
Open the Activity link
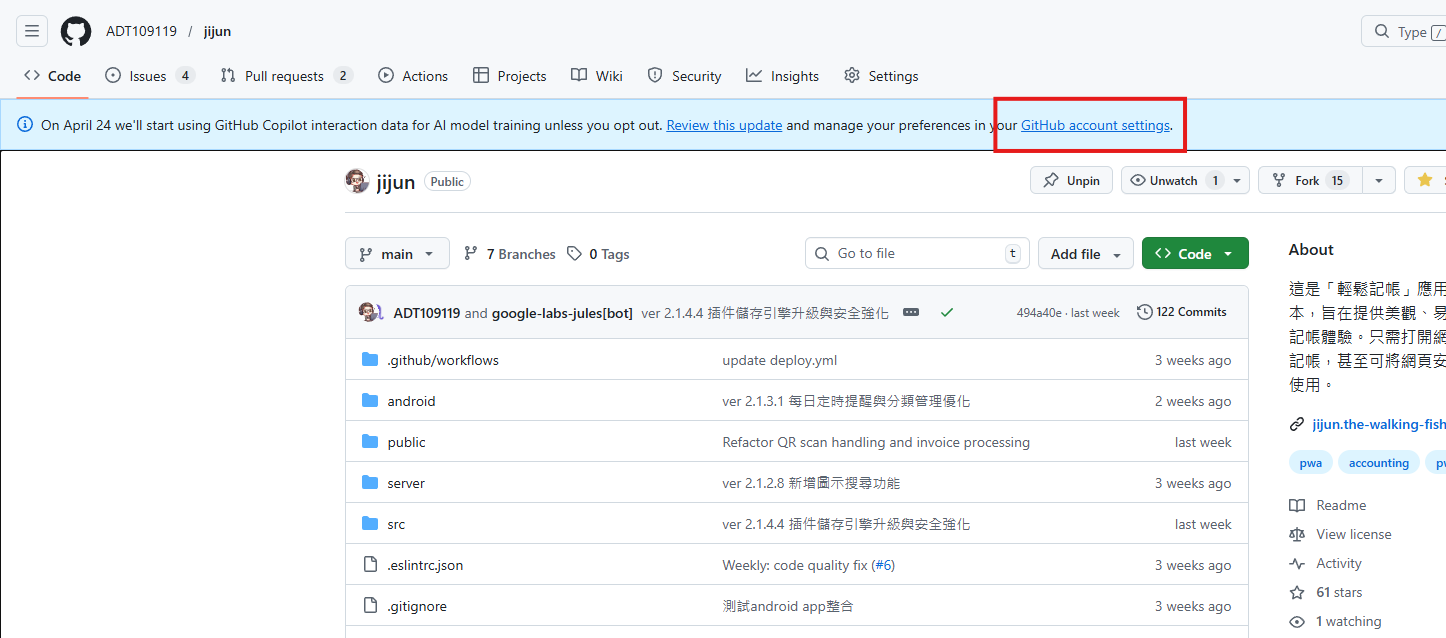click(1326, 563)
